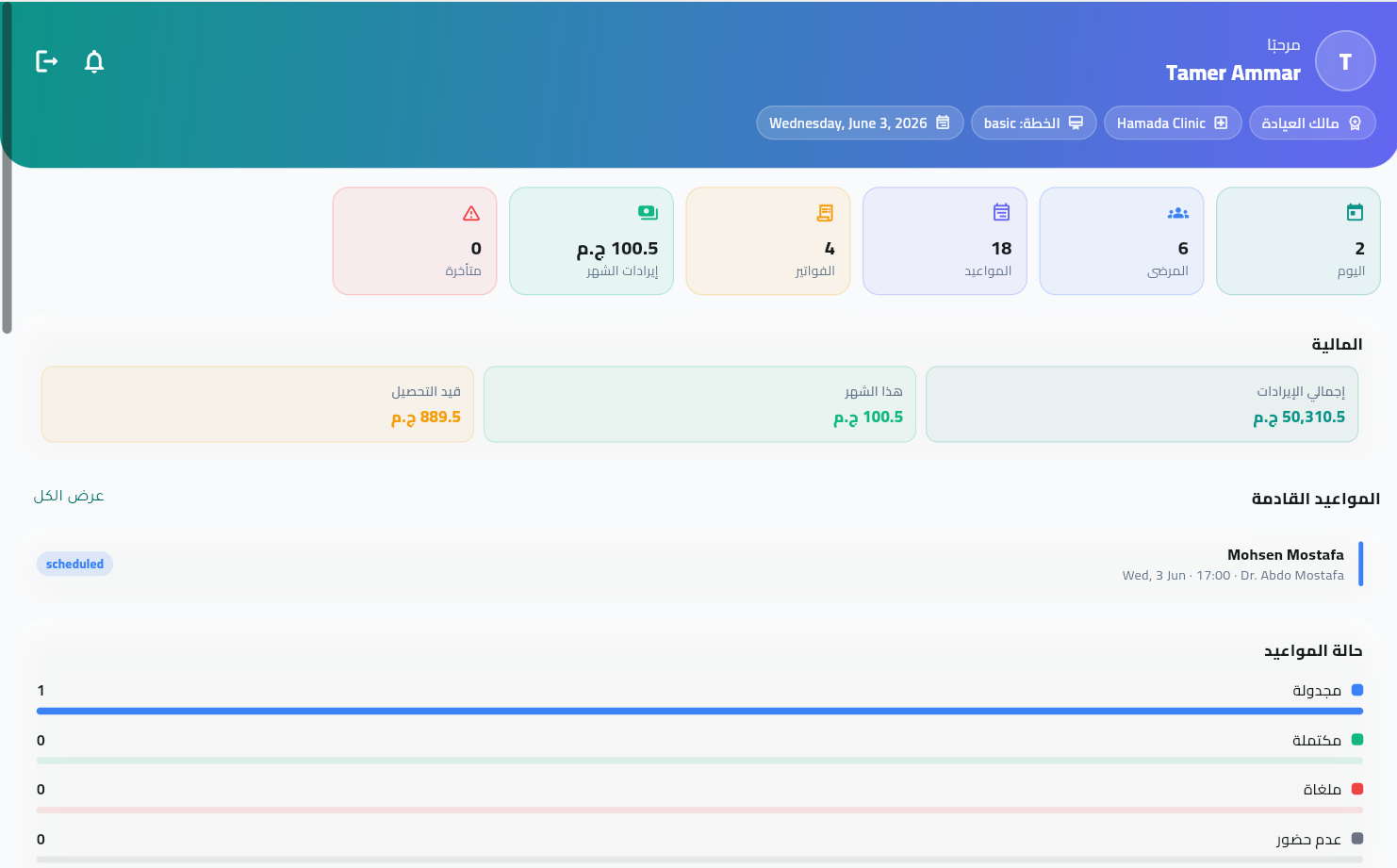Click the هذا الشهر finance card
Viewport: 1397px width, 868px height.
pos(699,404)
